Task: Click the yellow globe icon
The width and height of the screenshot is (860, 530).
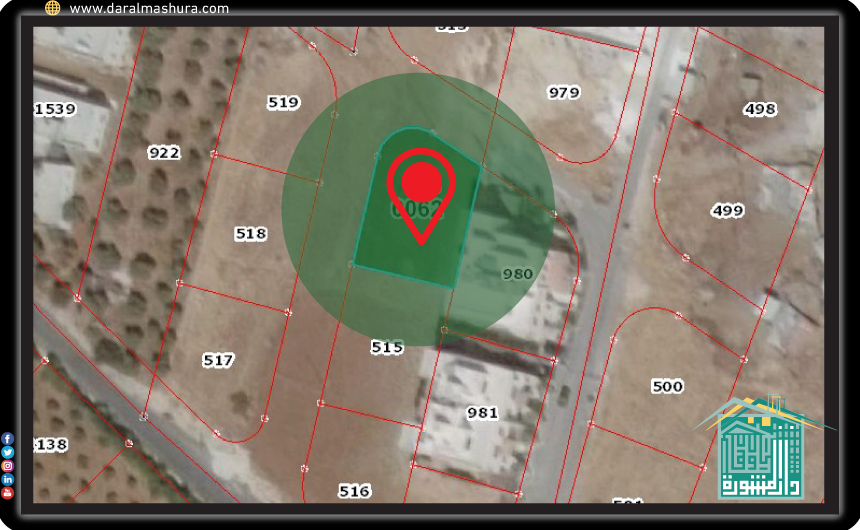Action: [x=53, y=8]
